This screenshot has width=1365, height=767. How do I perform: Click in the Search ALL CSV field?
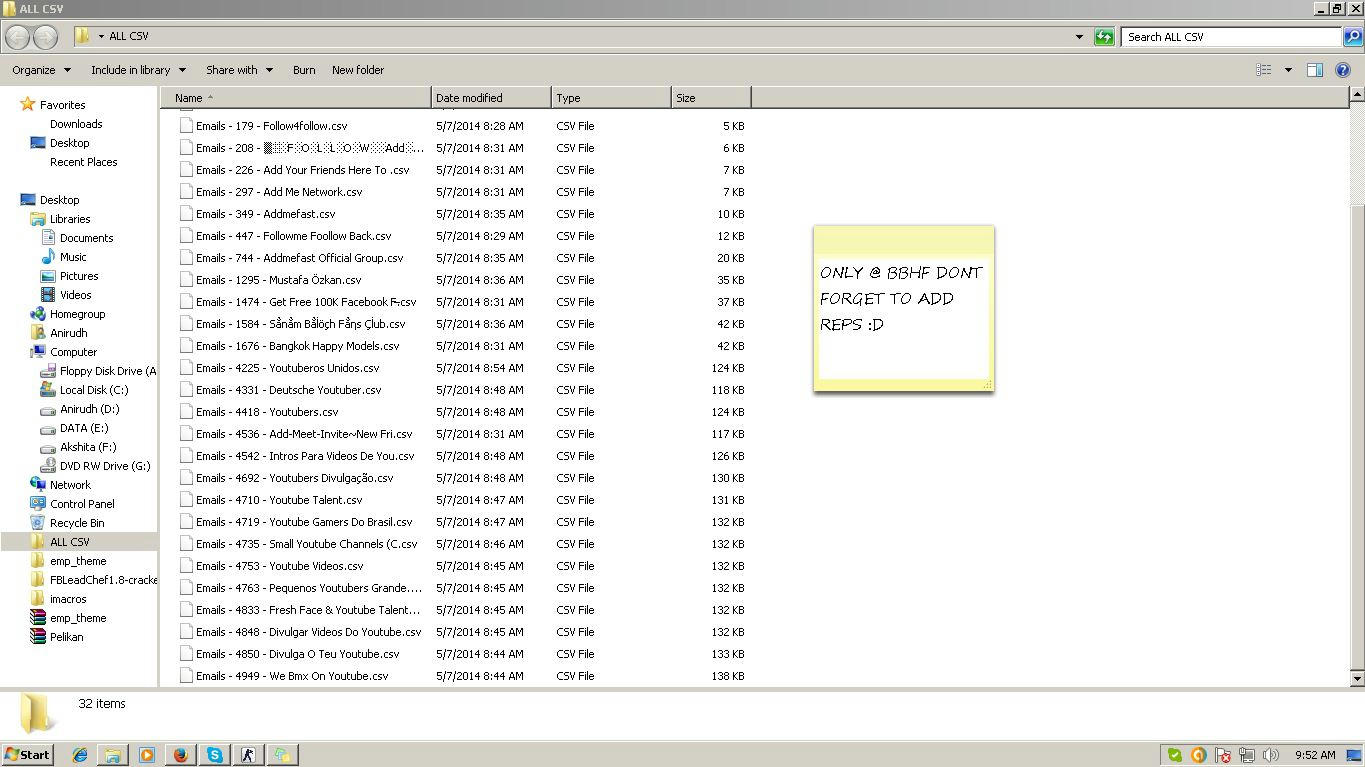pos(1231,37)
